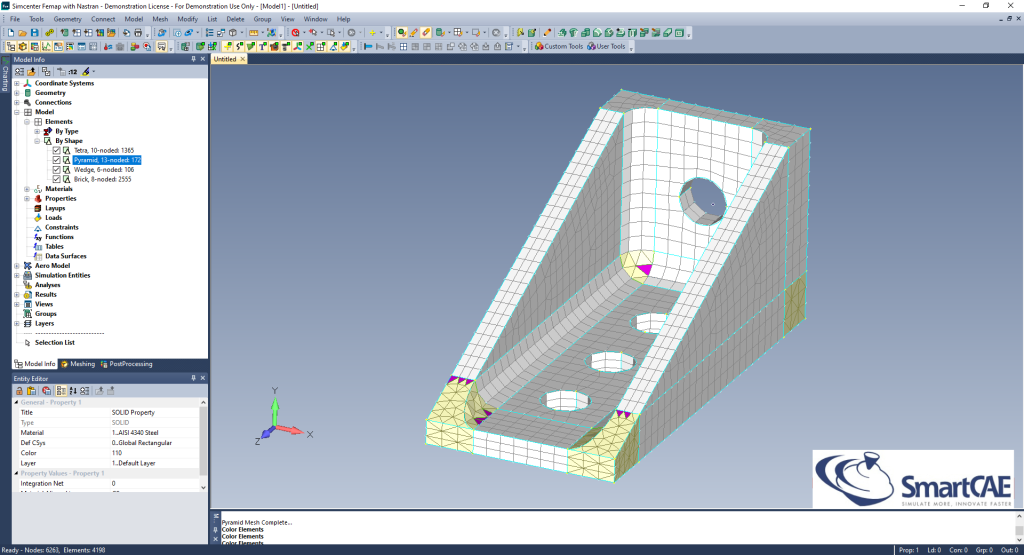Uncheck the Wedge, 6-noded checkbox
The width and height of the screenshot is (1024, 555).
pos(56,169)
